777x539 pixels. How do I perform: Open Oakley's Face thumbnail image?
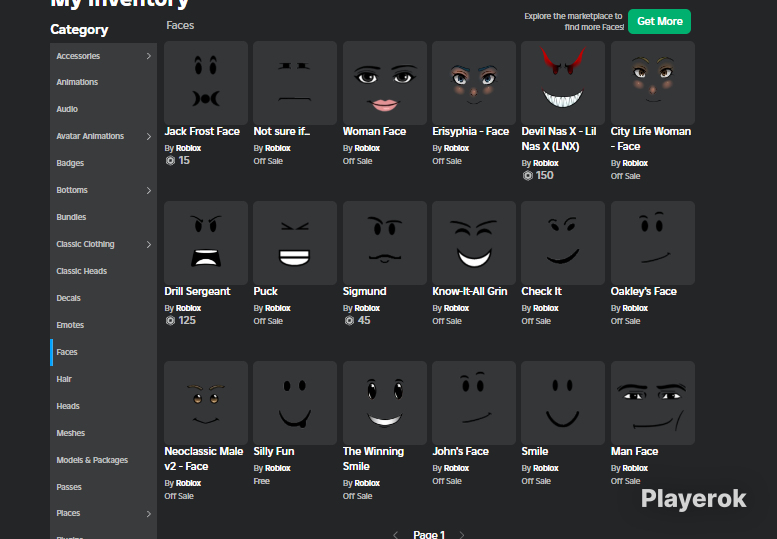pyautogui.click(x=653, y=243)
